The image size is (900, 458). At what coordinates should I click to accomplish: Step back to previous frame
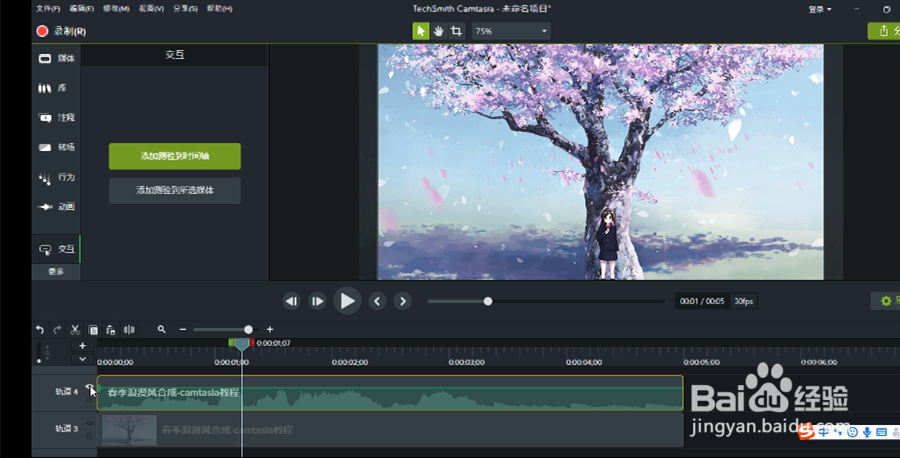pos(292,301)
